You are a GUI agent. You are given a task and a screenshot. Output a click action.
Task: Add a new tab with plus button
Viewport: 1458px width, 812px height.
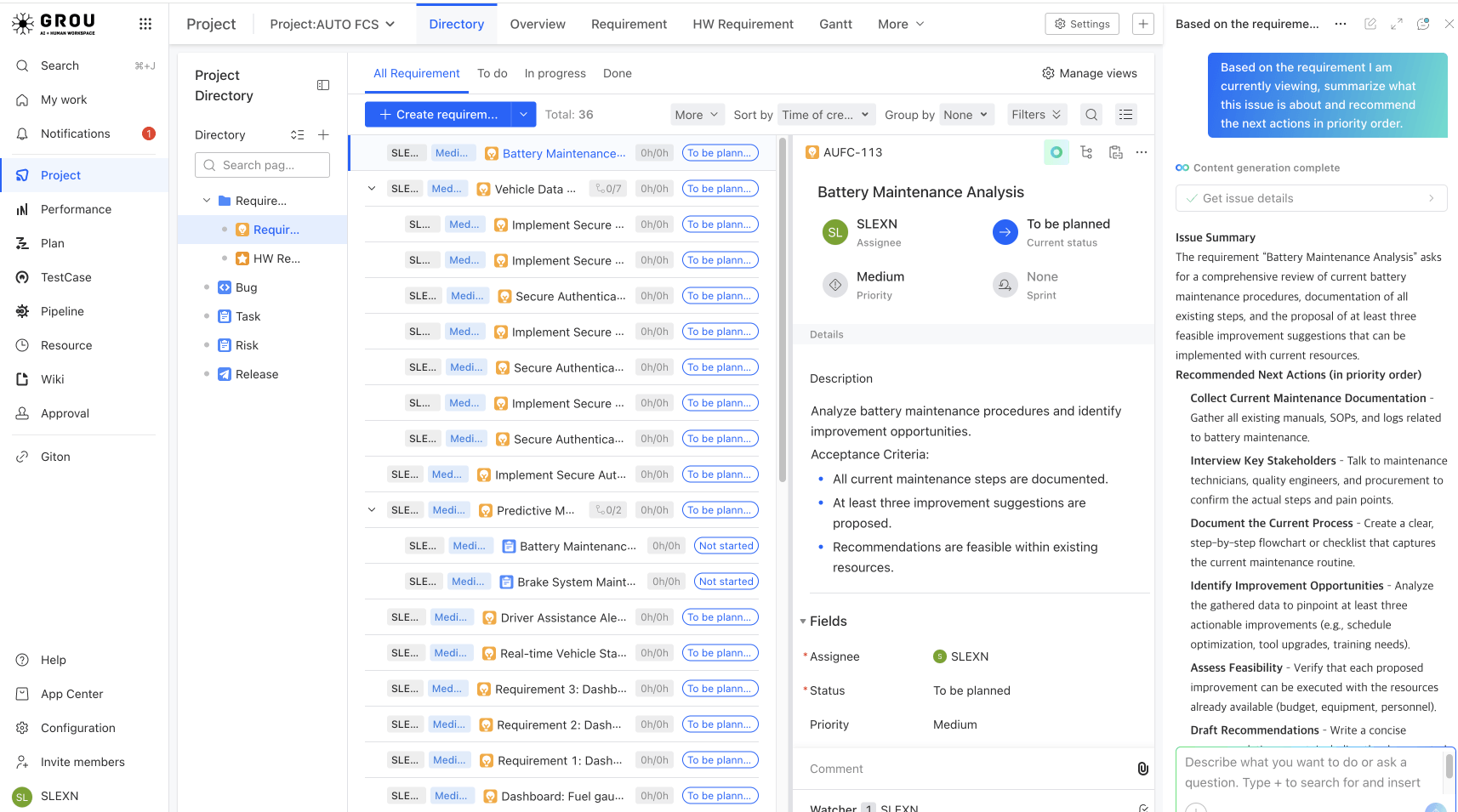[x=1143, y=24]
